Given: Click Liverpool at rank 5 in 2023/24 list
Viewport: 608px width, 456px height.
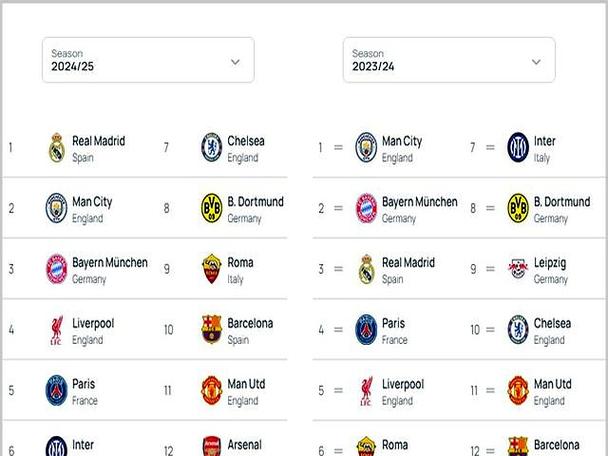Looking at the screenshot, I should point(403,384).
